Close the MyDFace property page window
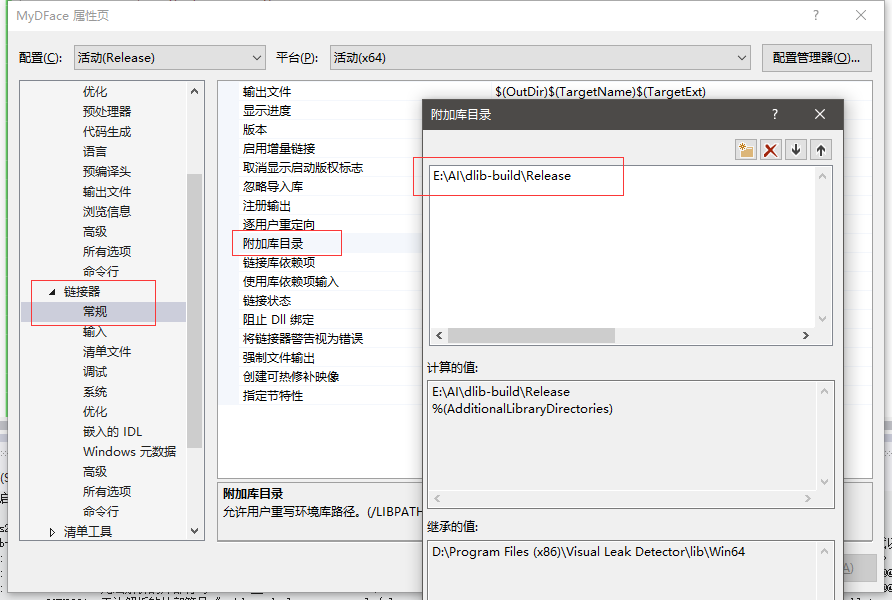 (861, 15)
